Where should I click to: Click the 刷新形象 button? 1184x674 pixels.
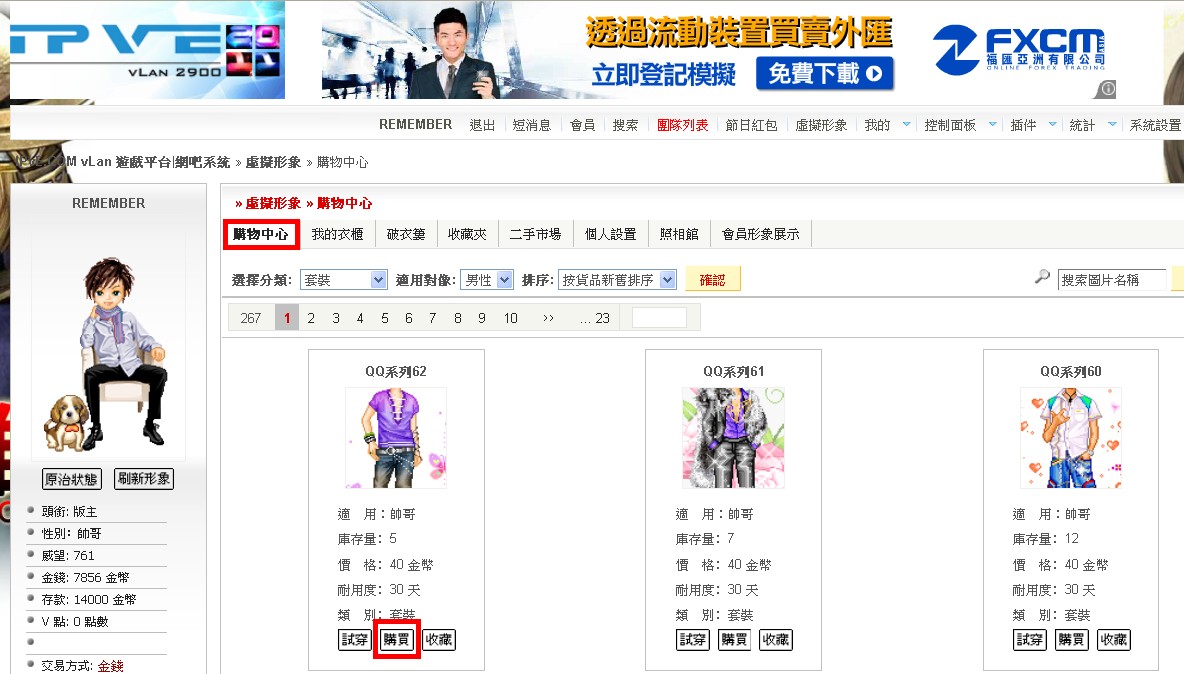pos(144,479)
